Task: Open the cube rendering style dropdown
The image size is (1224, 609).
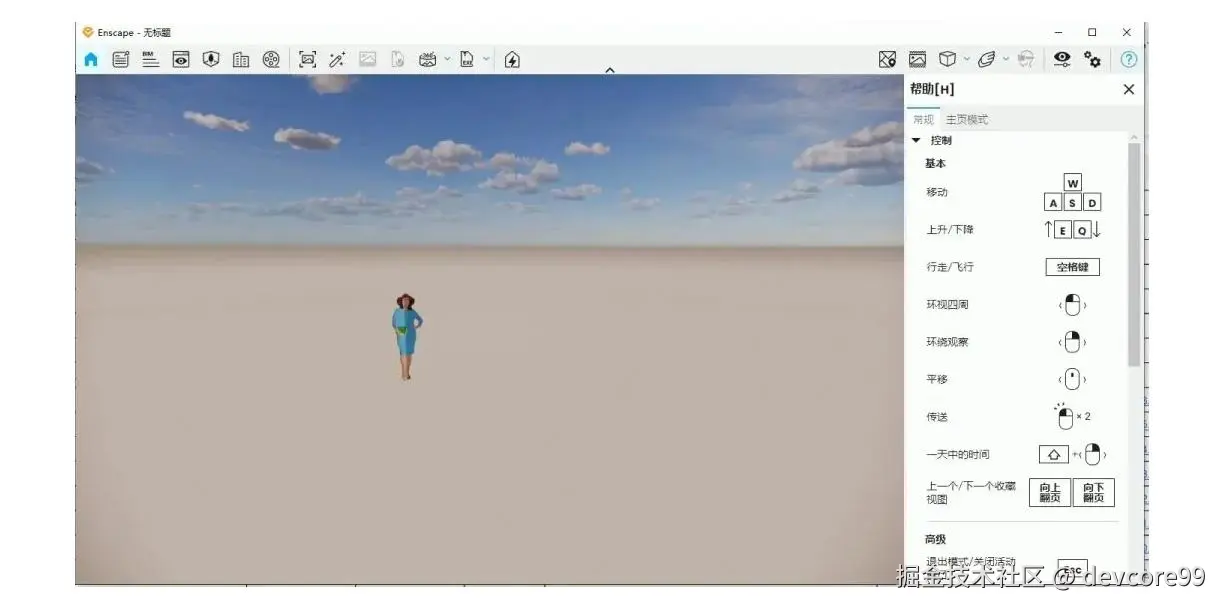Action: pyautogui.click(x=966, y=58)
